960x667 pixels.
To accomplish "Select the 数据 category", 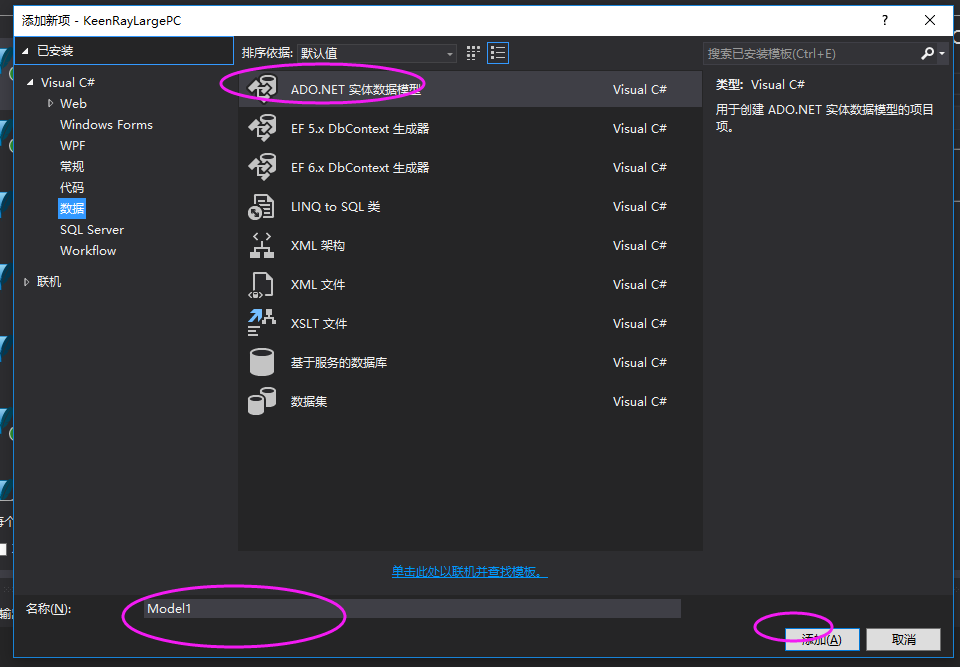I will tap(72, 208).
